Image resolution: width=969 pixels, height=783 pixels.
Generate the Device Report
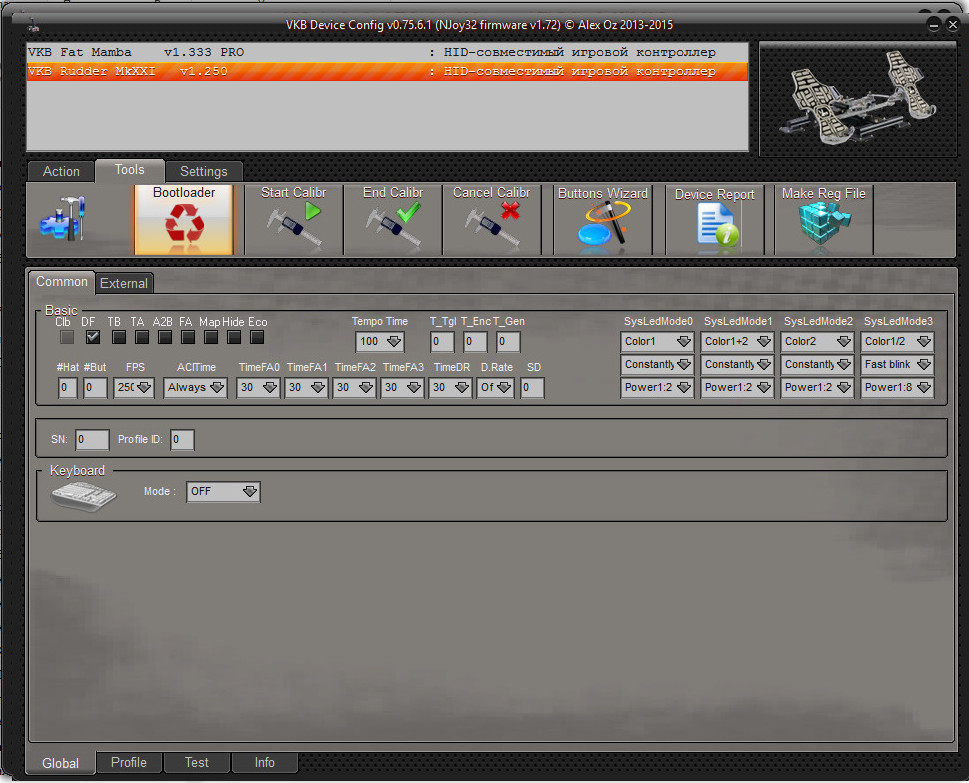[x=714, y=220]
